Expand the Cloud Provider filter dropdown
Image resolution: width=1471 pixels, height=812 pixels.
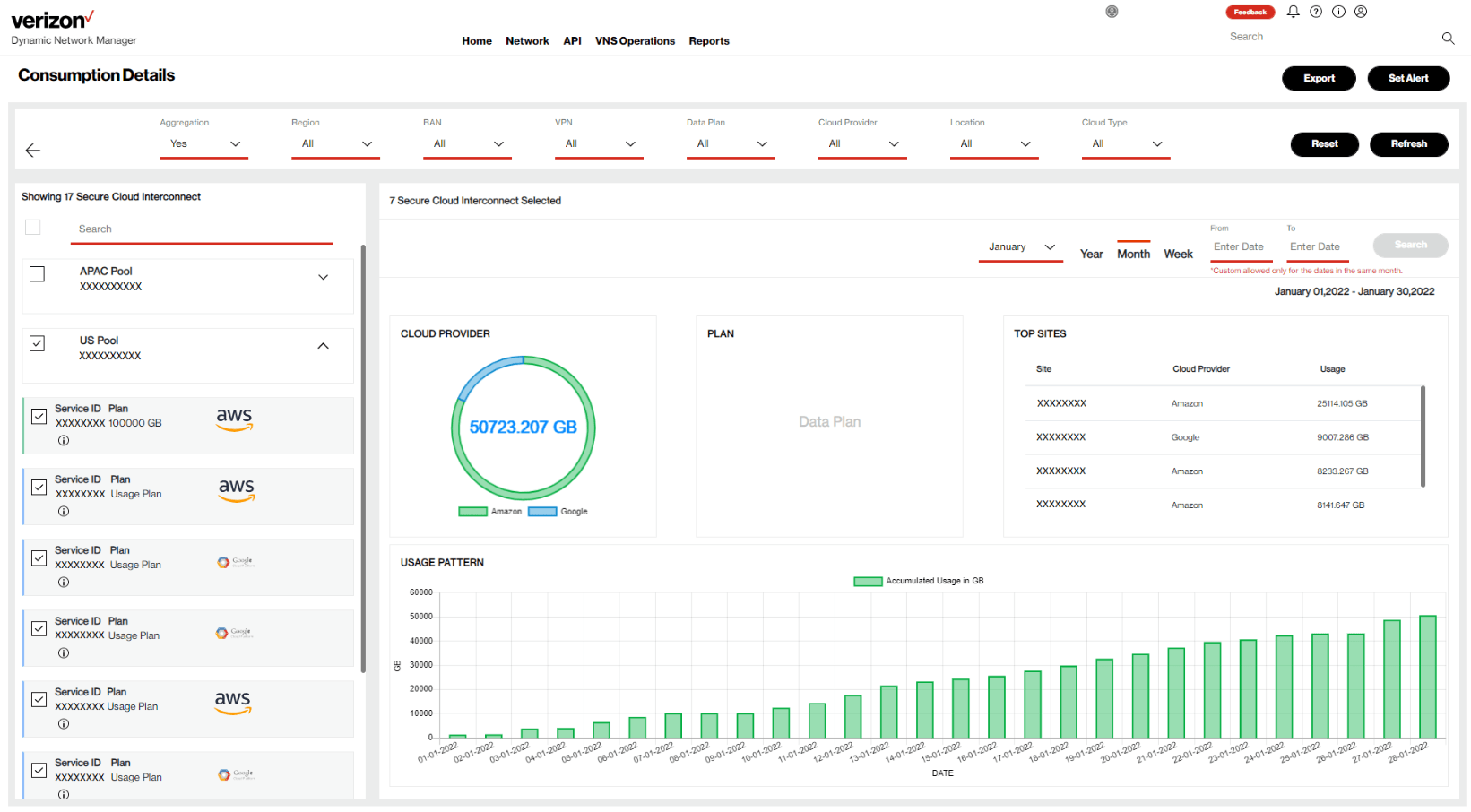point(861,144)
